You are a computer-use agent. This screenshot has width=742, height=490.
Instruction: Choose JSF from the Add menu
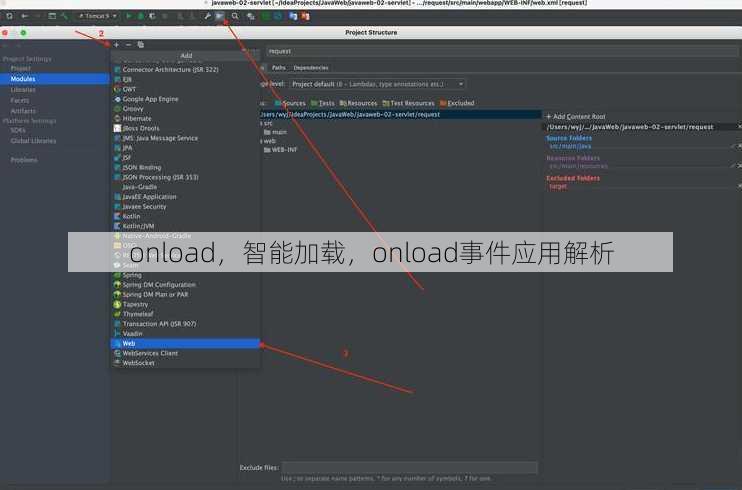pyautogui.click(x=186, y=158)
